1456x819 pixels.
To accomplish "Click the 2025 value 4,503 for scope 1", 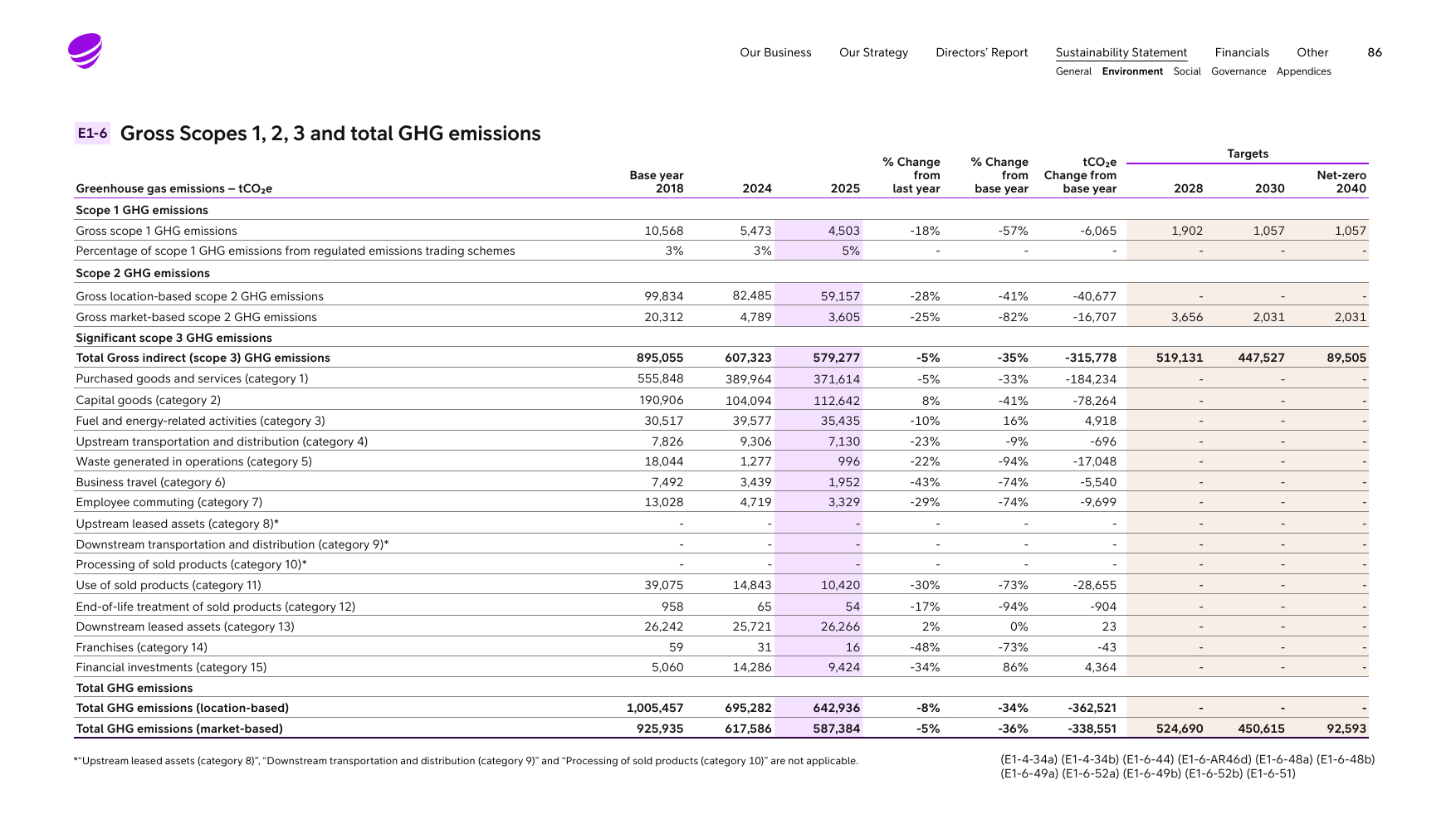I will (844, 231).
